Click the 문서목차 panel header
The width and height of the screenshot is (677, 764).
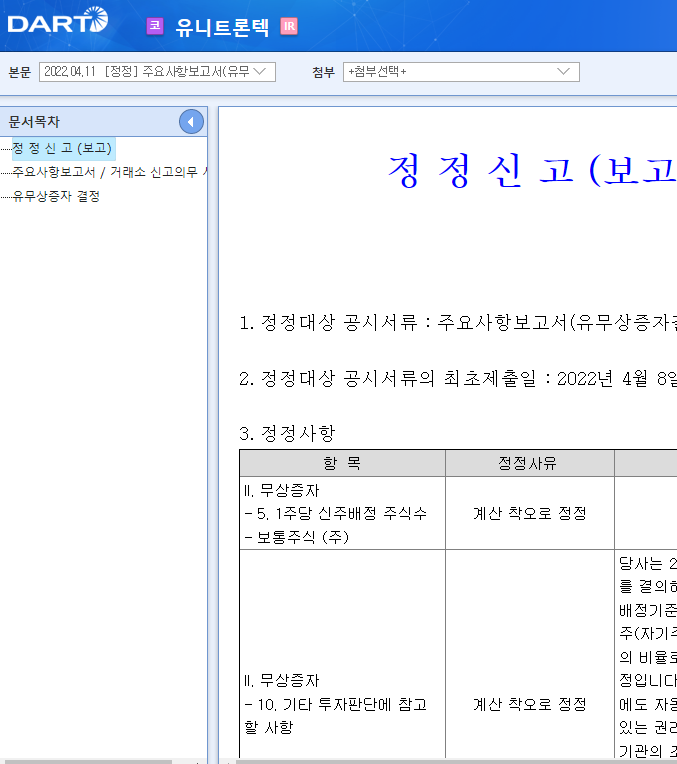point(103,122)
